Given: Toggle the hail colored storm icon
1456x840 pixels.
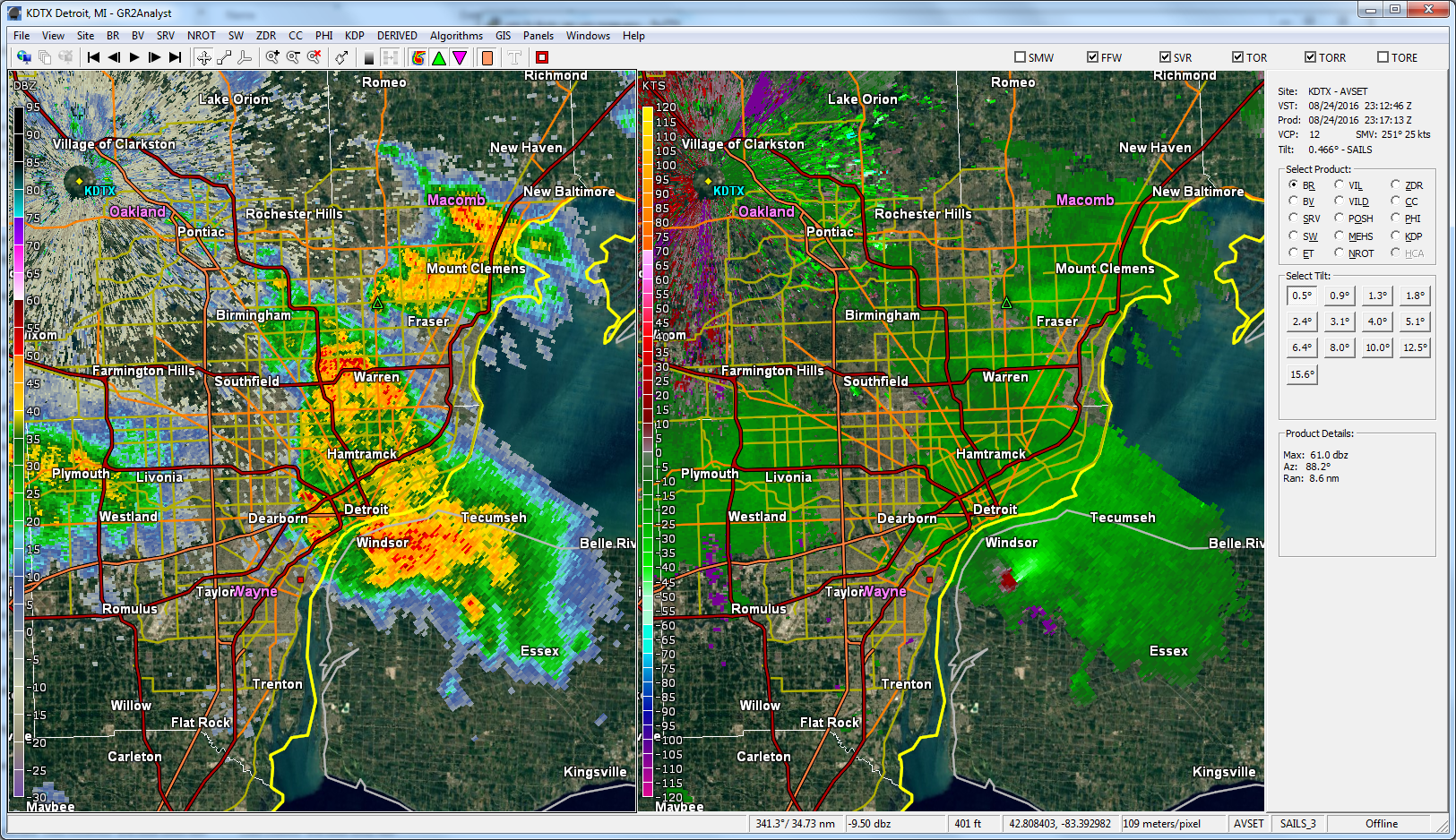Looking at the screenshot, I should click(x=418, y=57).
